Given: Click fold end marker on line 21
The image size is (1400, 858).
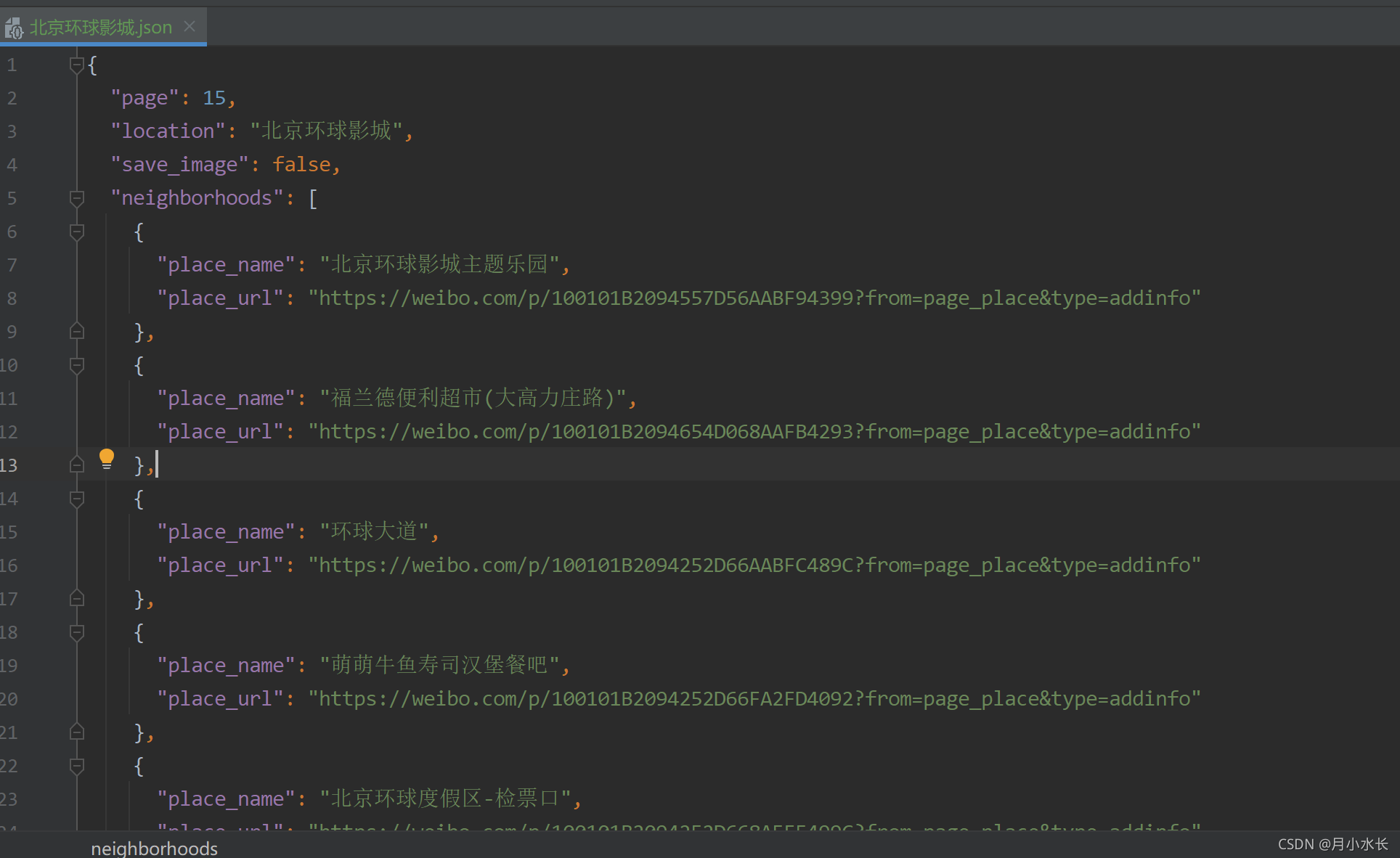Looking at the screenshot, I should tap(76, 732).
